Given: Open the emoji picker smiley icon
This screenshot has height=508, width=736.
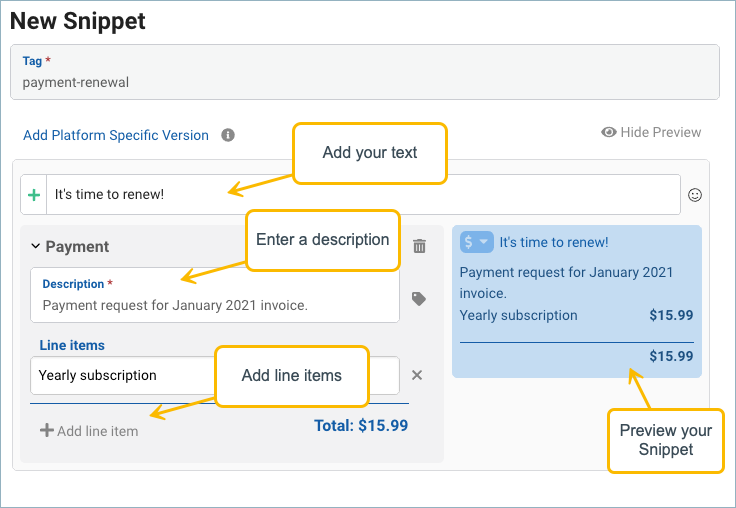Looking at the screenshot, I should click(695, 195).
